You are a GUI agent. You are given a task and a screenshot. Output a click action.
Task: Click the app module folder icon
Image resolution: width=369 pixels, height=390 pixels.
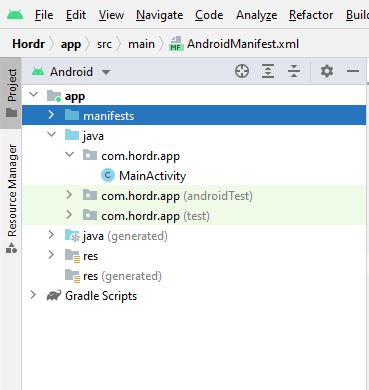click(x=54, y=96)
